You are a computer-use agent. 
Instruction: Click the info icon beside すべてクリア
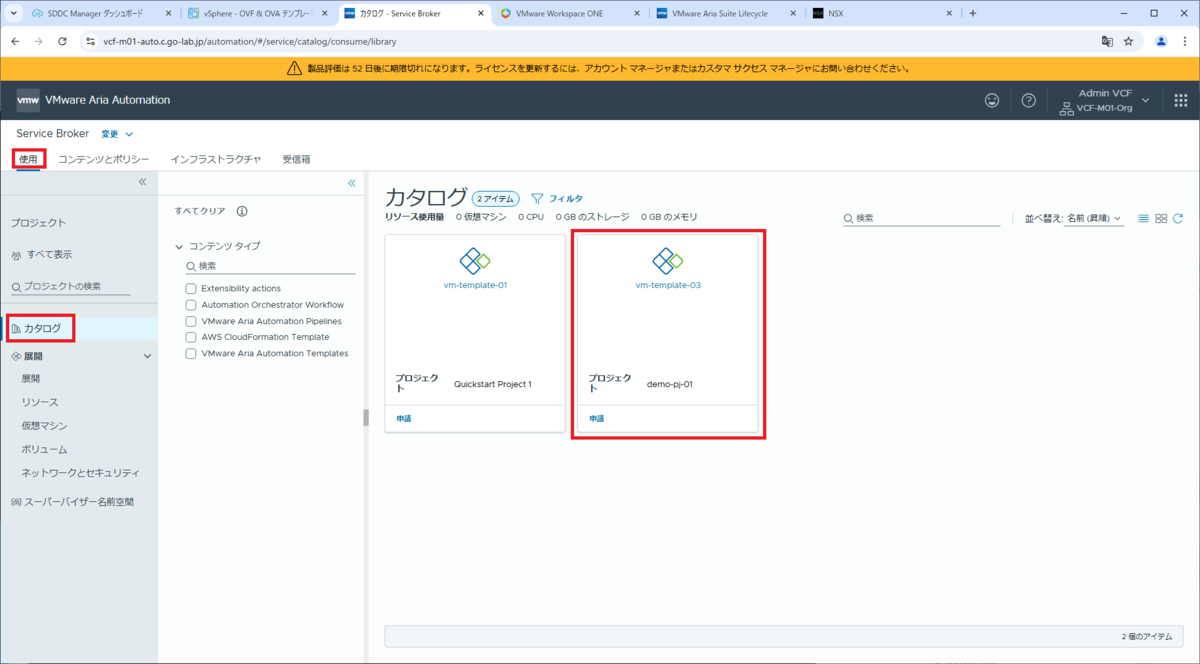(242, 211)
